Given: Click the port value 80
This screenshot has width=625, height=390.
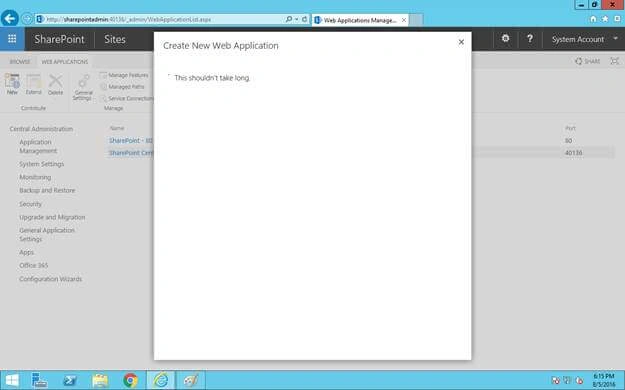Looking at the screenshot, I should tap(568, 140).
